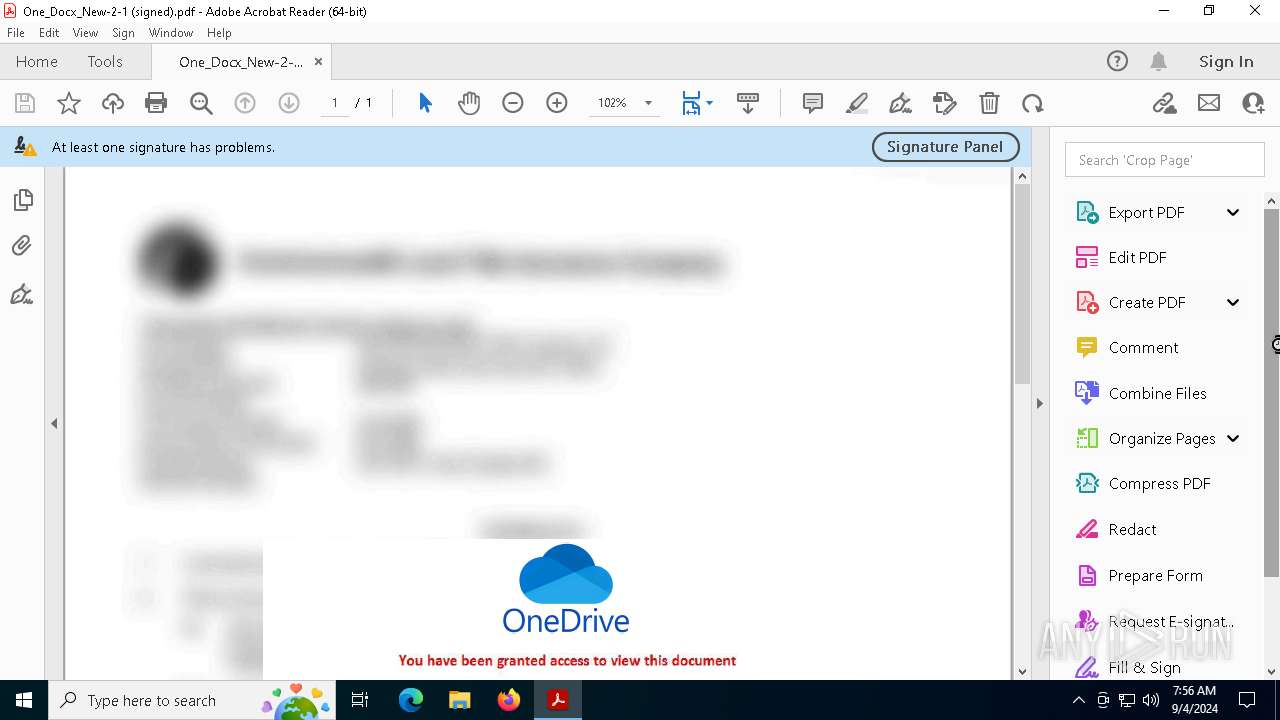This screenshot has height=720, width=1280.
Task: Enable scrolling mode icon
Action: pos(747,103)
